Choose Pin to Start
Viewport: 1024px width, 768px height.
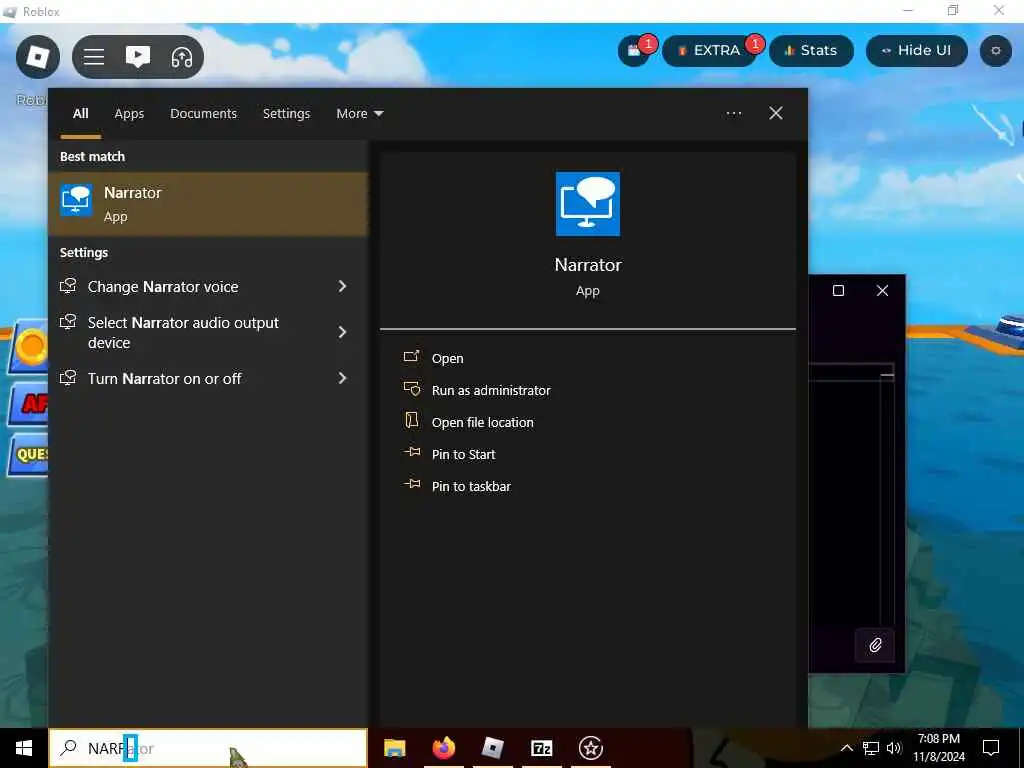464,455
